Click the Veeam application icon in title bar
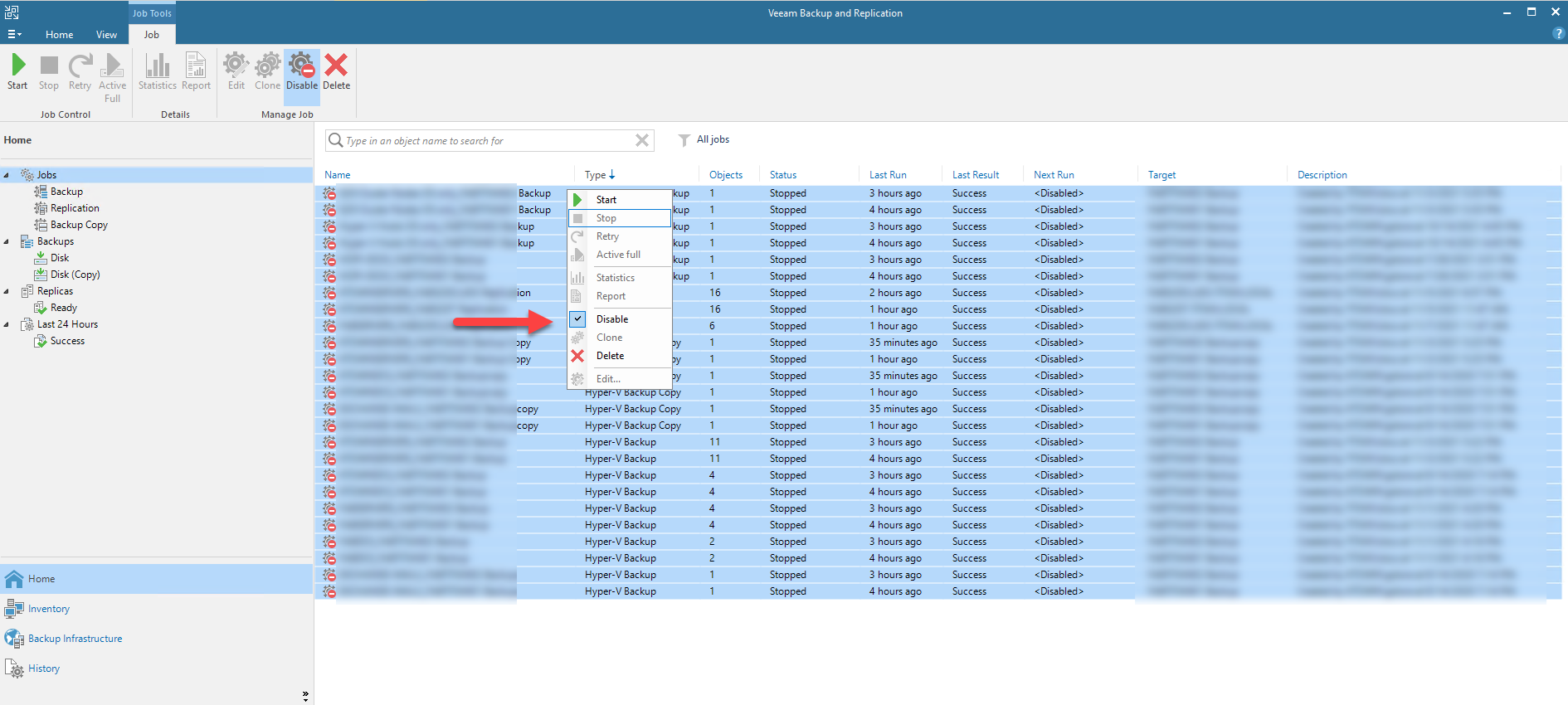 coord(12,12)
